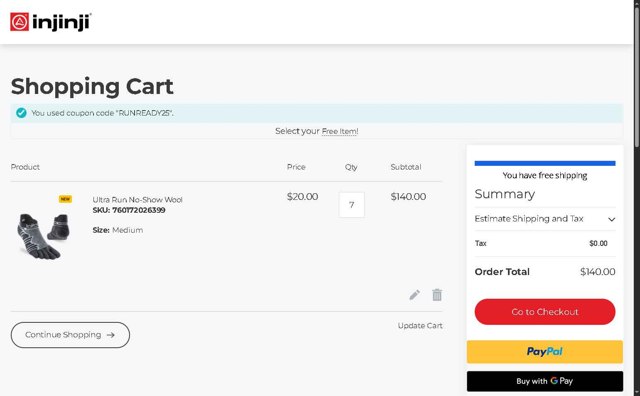
Task: Go to Checkout
Action: tap(545, 311)
